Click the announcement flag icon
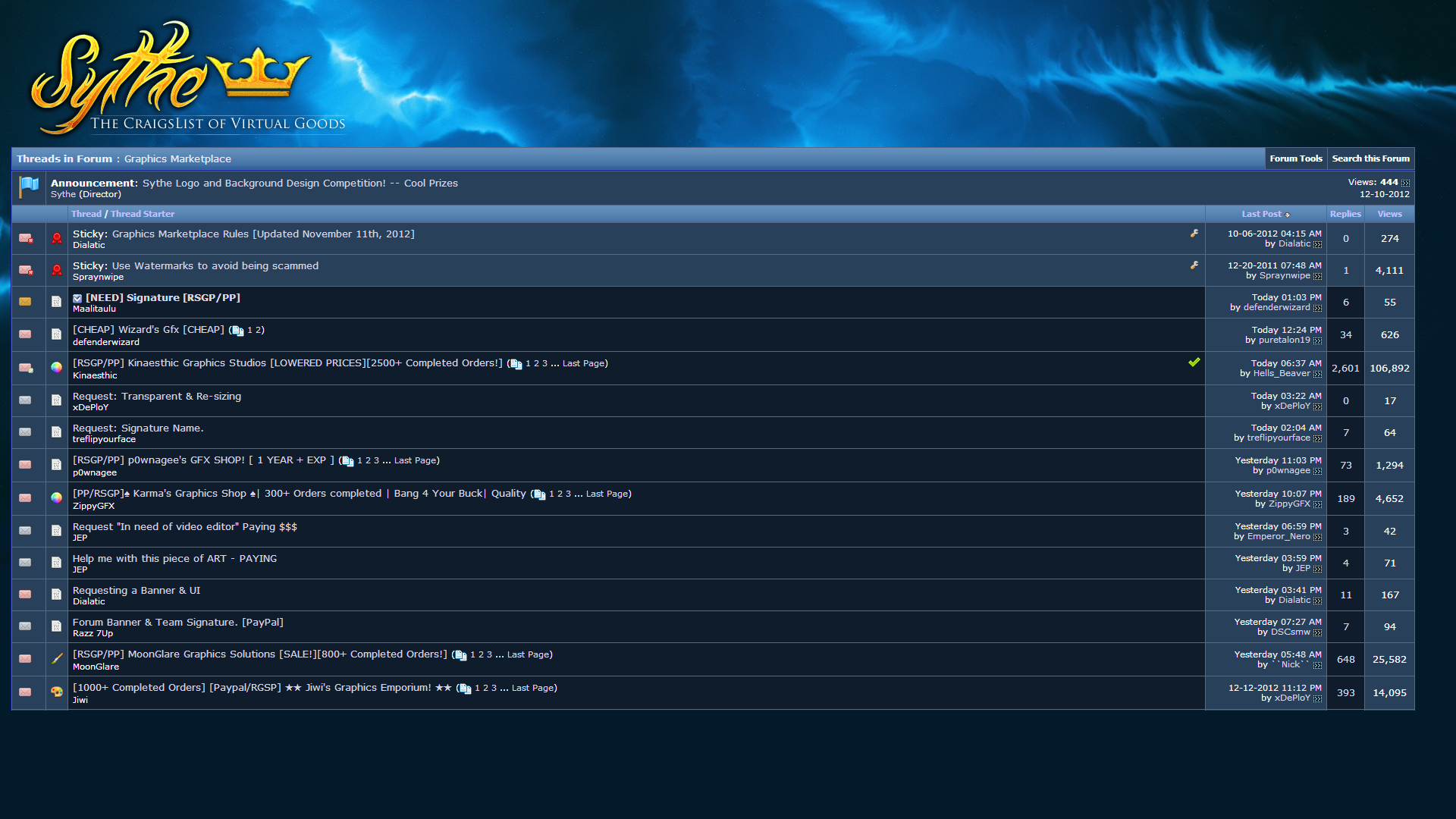The width and height of the screenshot is (1456, 819). (x=29, y=187)
